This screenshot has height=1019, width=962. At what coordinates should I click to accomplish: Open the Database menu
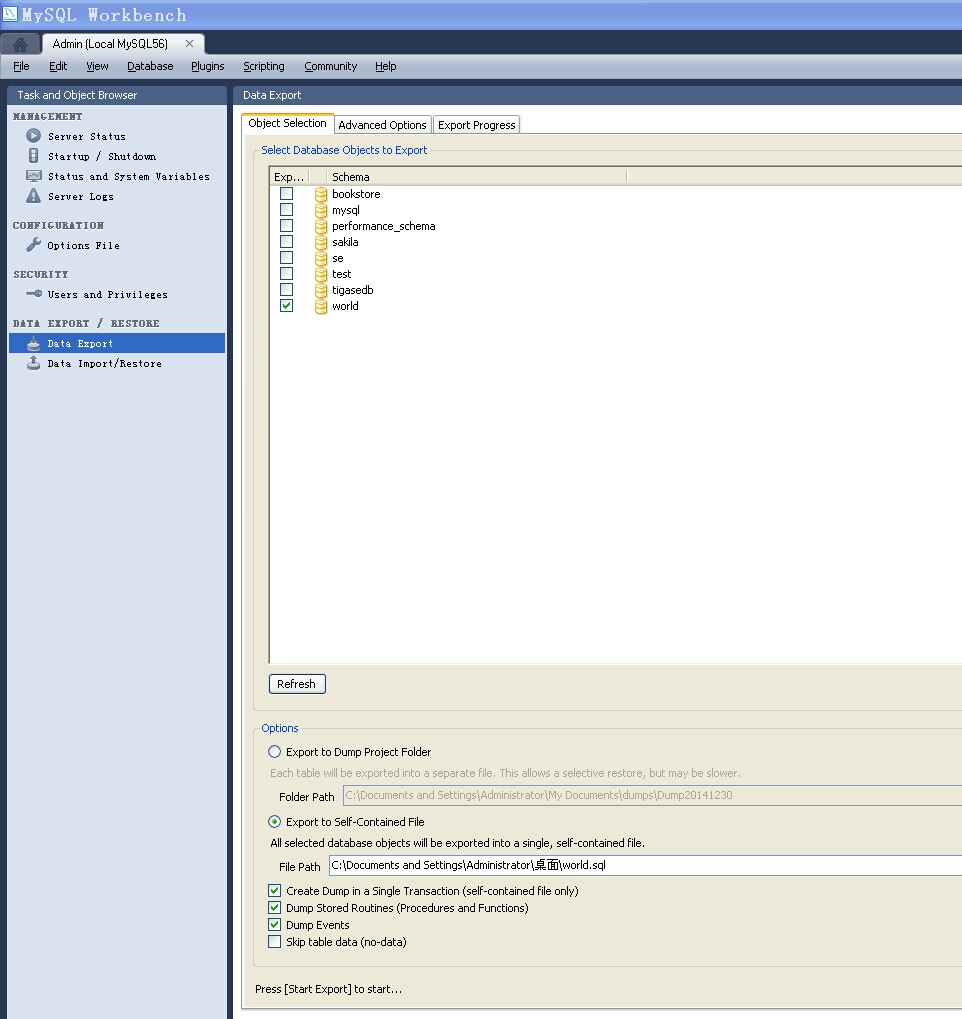150,66
